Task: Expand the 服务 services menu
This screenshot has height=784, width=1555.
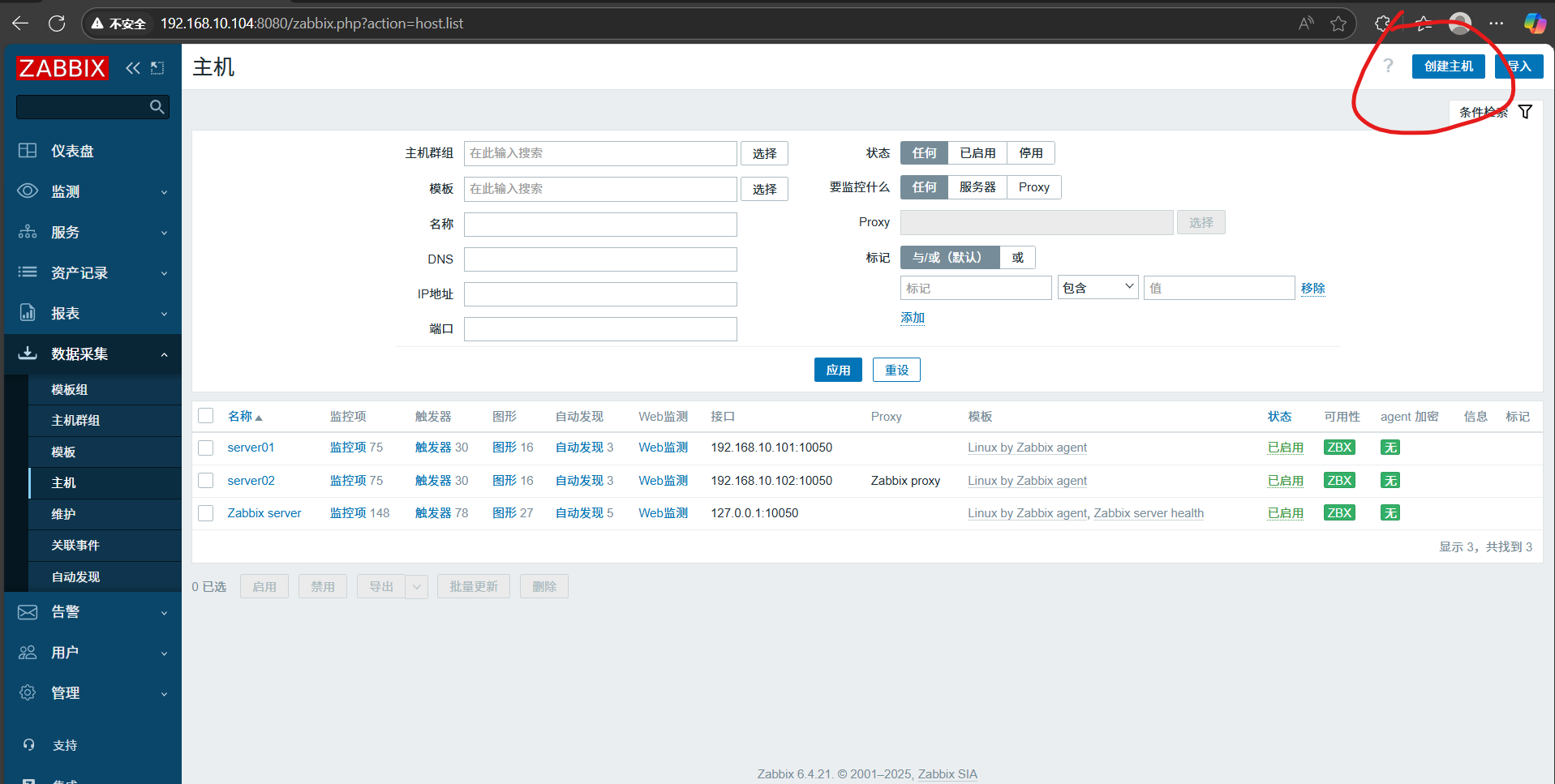Action: pos(92,232)
